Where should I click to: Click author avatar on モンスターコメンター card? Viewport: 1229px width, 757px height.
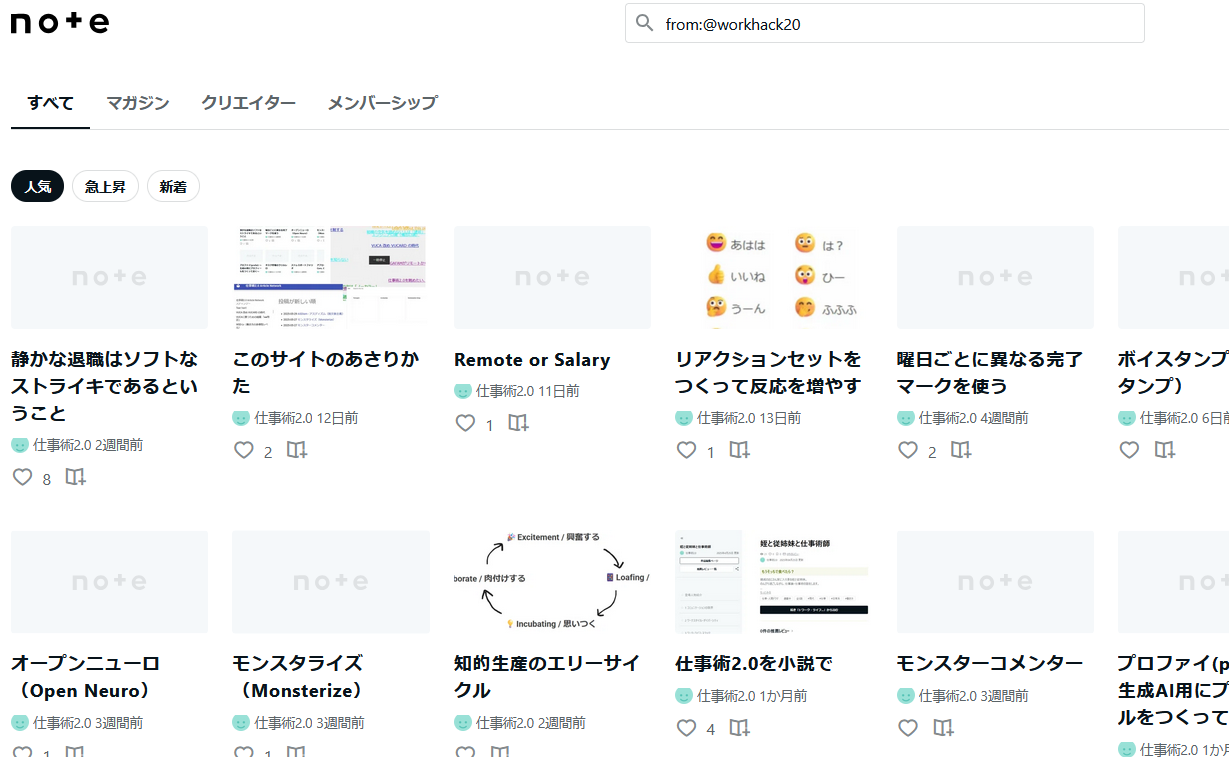pyautogui.click(x=906, y=696)
